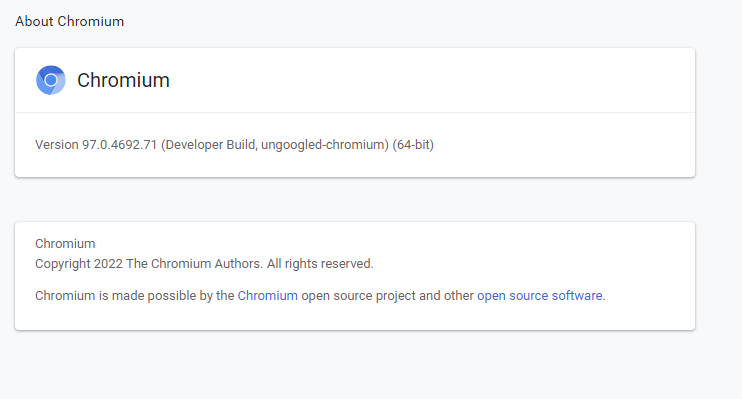Click the Chromium name above the copyright
The height and width of the screenshot is (399, 742).
65,243
